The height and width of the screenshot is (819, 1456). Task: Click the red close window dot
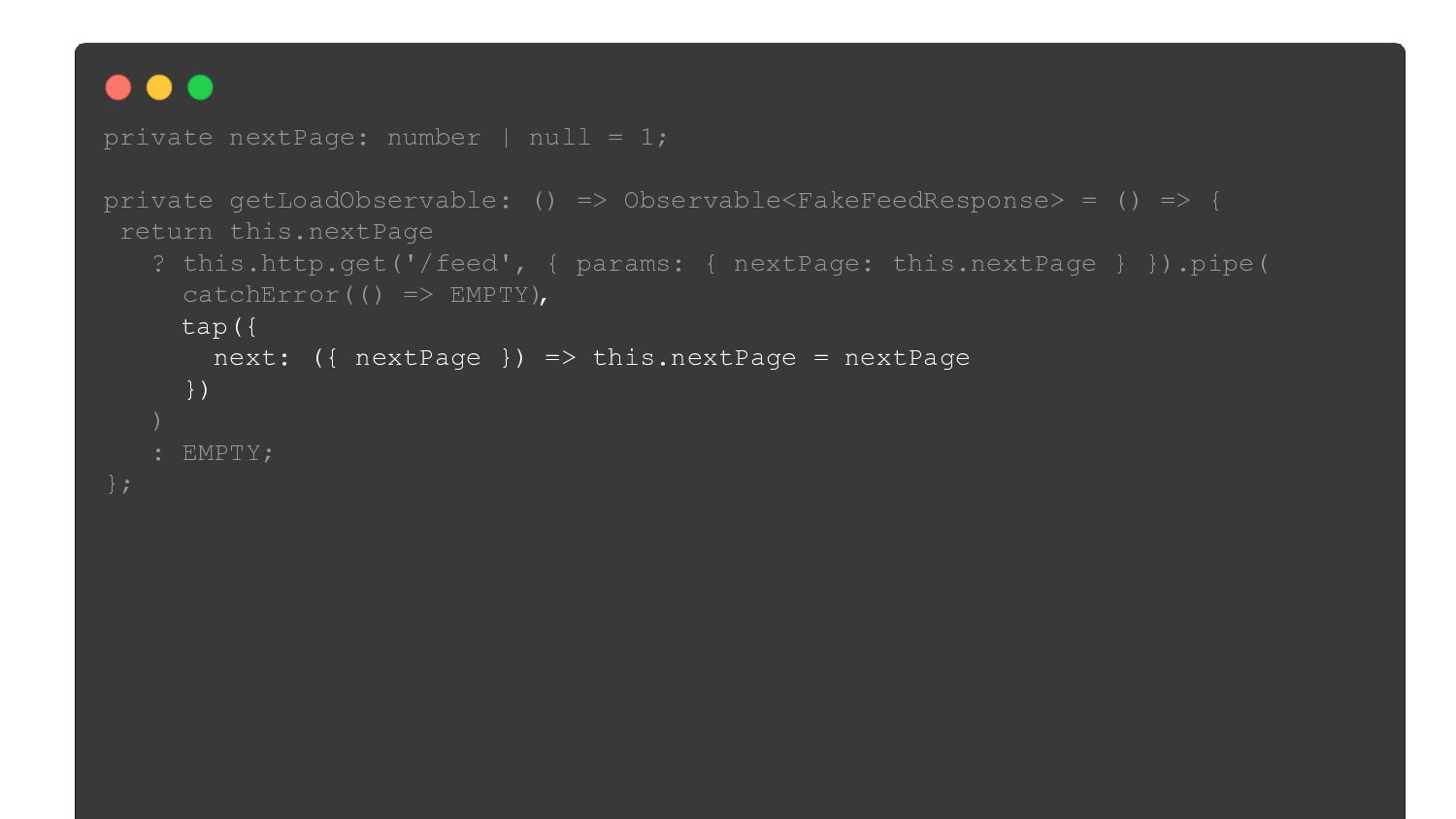click(x=118, y=88)
